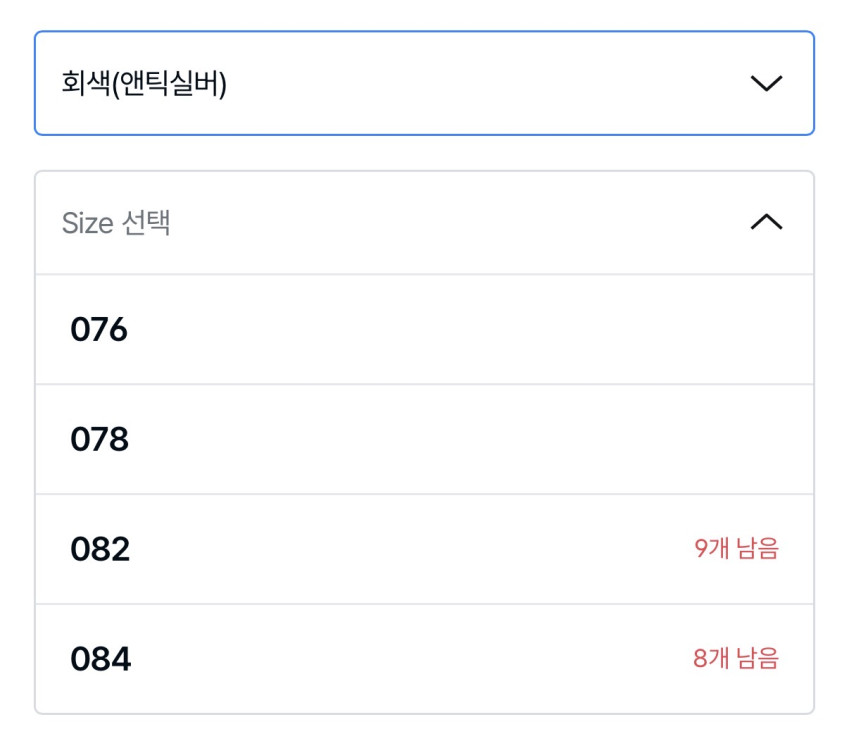Click the 8개 남음 stock label
849x741 pixels.
(x=736, y=659)
